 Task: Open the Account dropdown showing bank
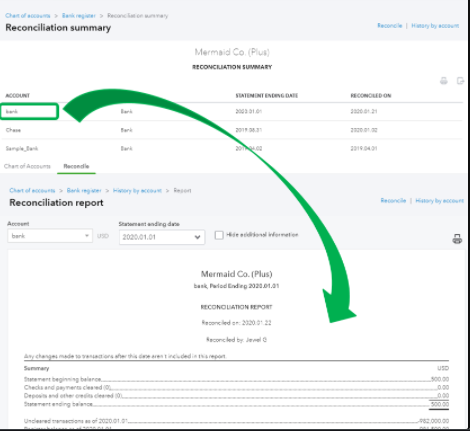tap(50, 236)
